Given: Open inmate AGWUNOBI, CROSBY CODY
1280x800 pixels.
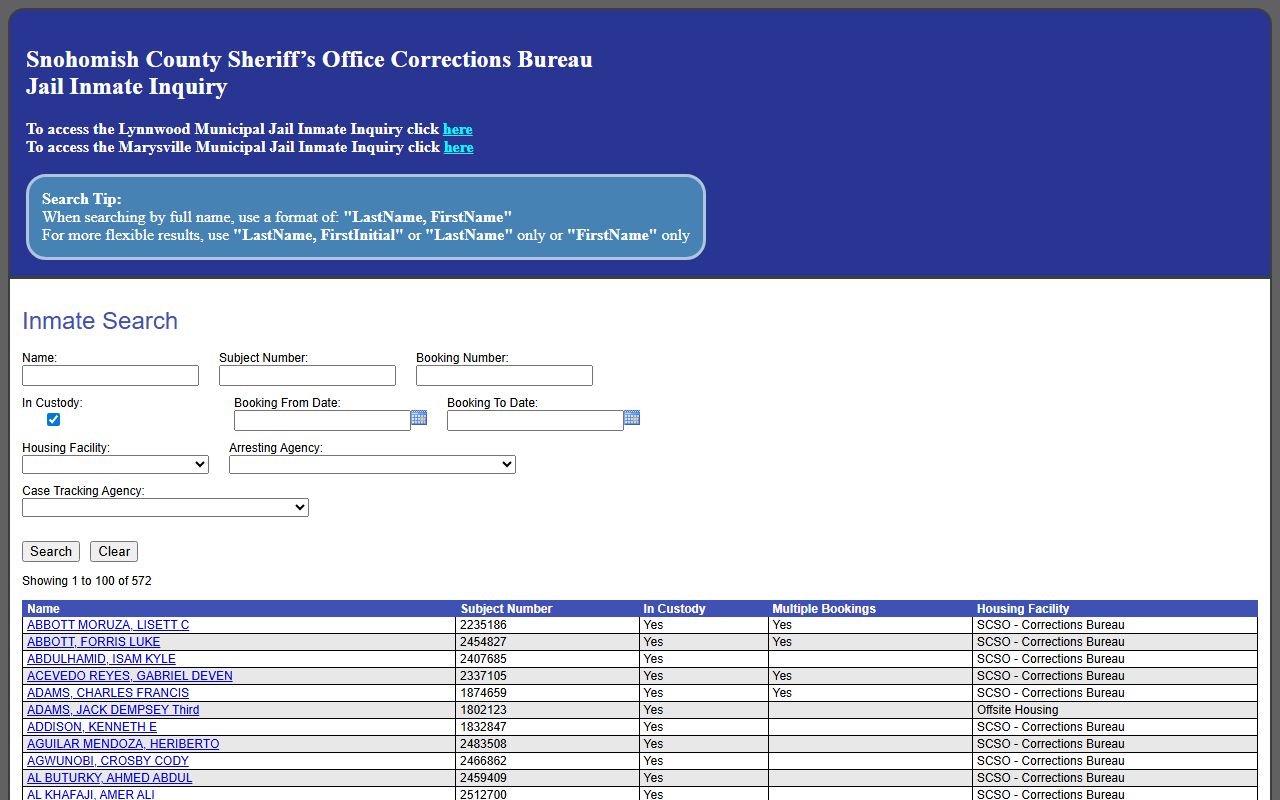Looking at the screenshot, I should tap(108, 761).
